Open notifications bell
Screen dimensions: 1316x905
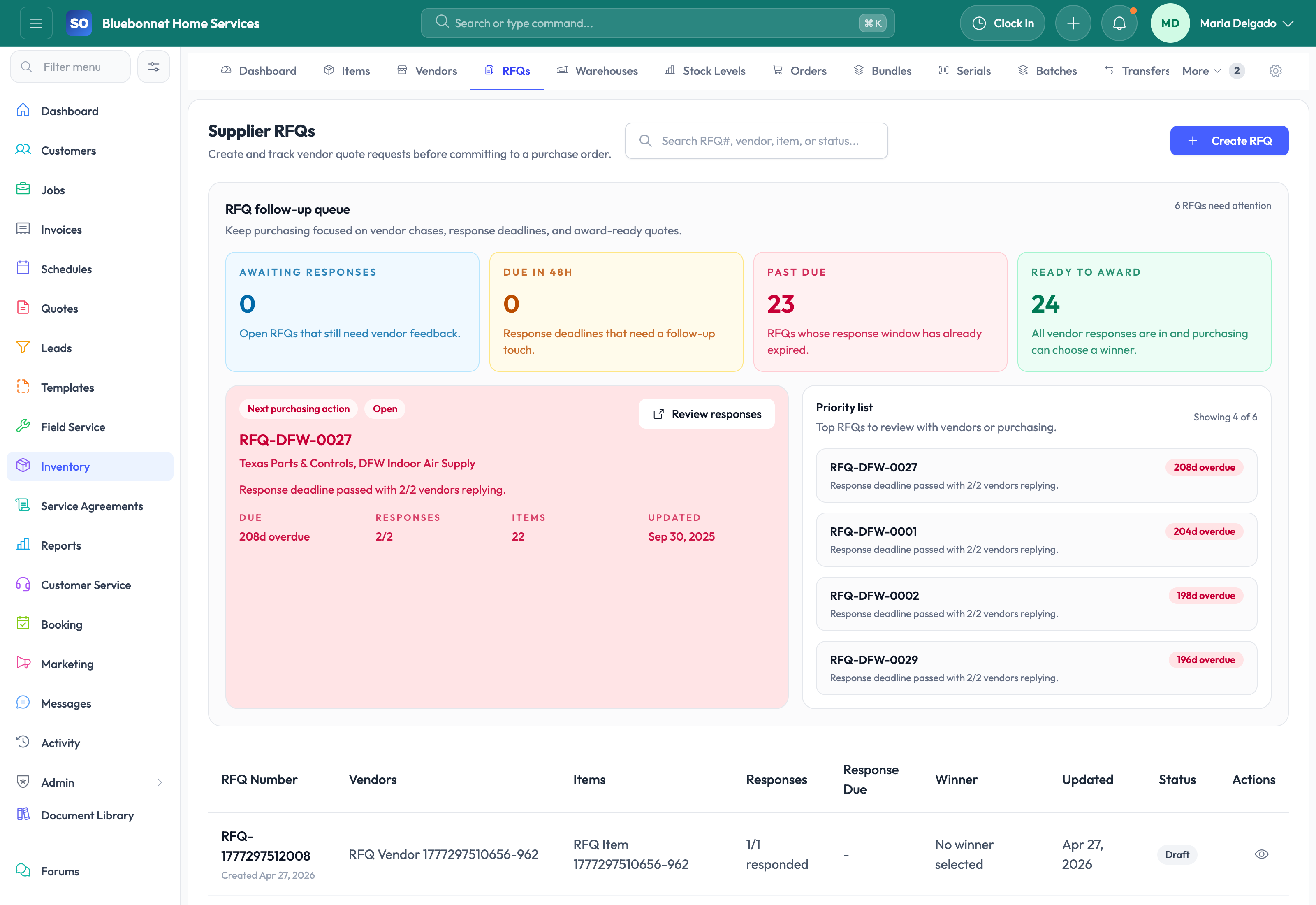(1119, 23)
